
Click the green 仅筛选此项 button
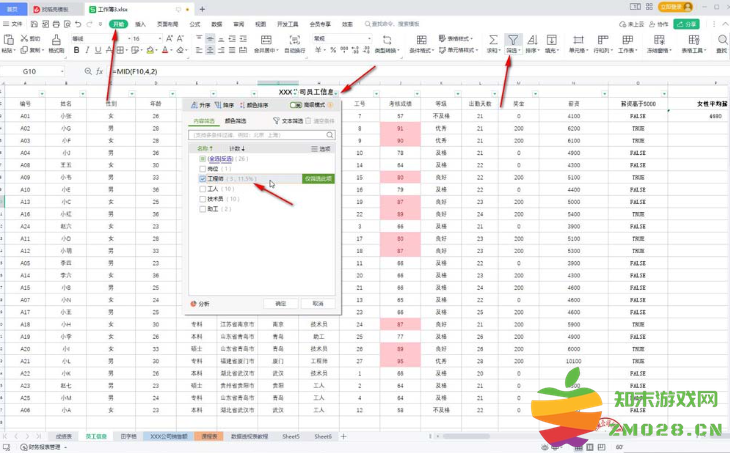[x=316, y=179]
